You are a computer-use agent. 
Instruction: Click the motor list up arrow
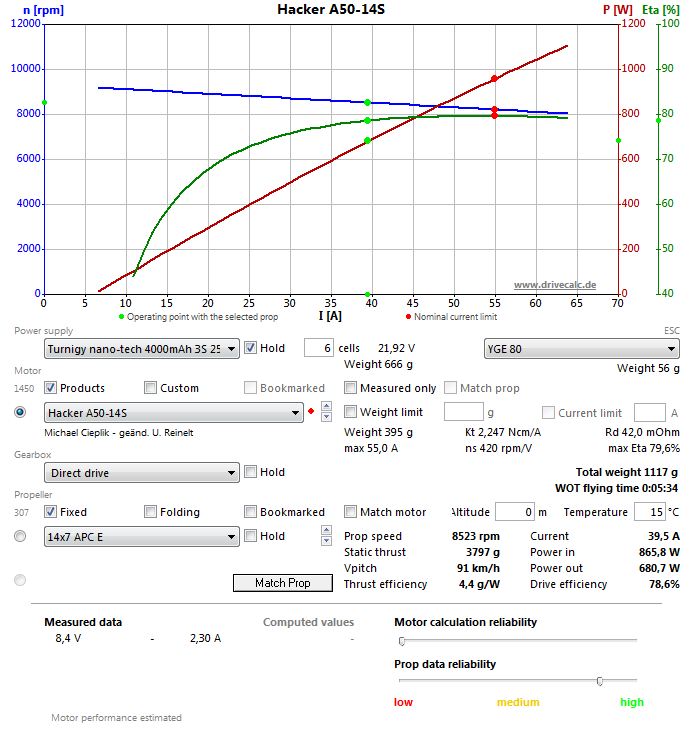click(x=325, y=407)
